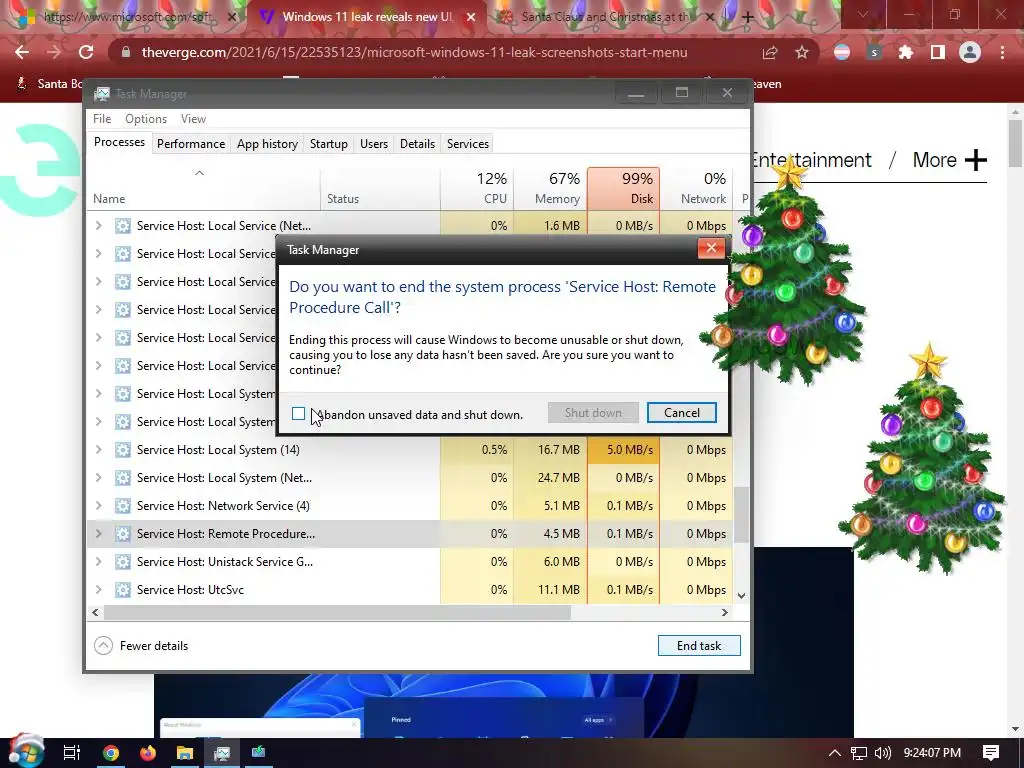Screen dimensions: 1024x768
Task: Click the Cancel button in the dialog
Action: click(x=681, y=413)
